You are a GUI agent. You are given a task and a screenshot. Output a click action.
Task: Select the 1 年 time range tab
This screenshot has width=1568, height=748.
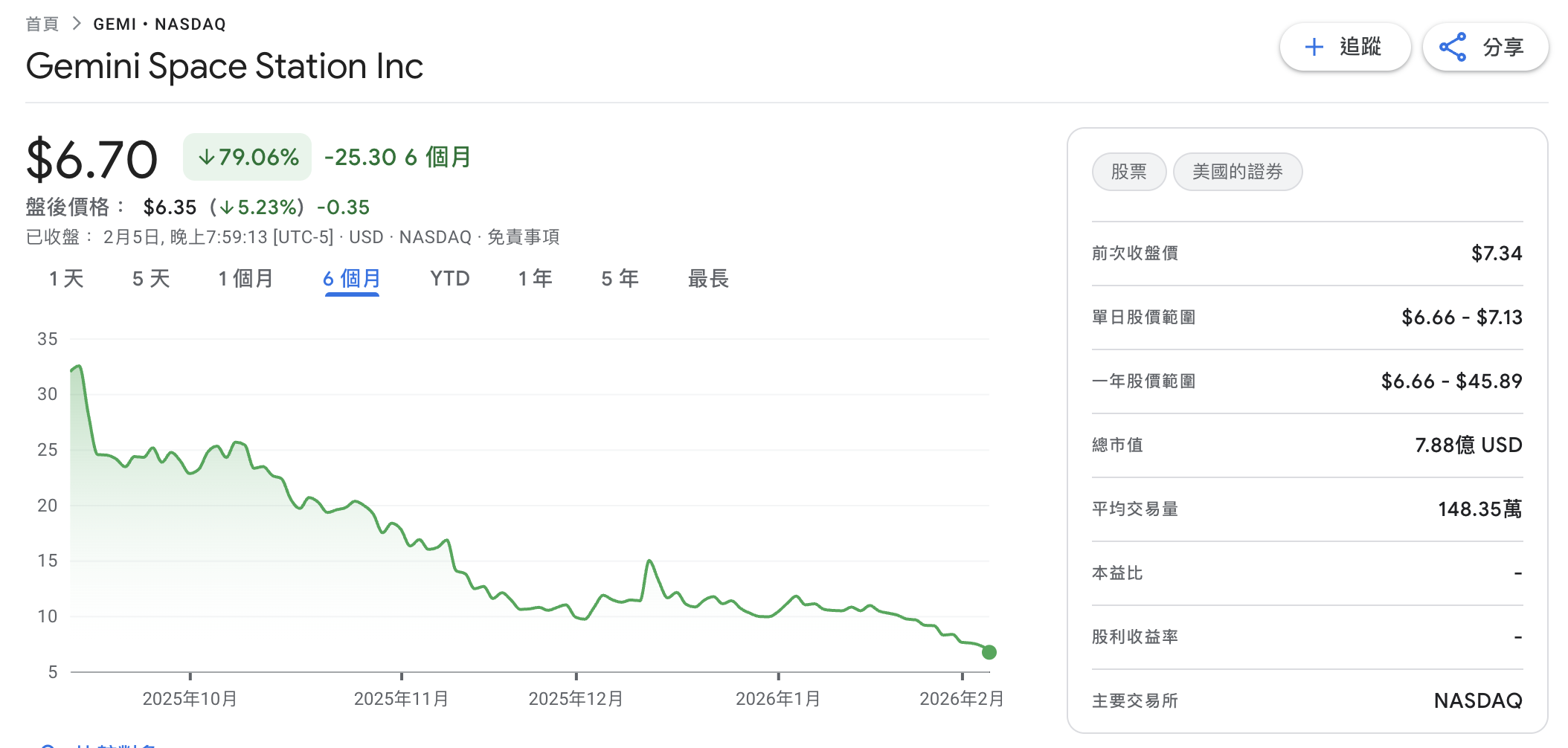535,279
